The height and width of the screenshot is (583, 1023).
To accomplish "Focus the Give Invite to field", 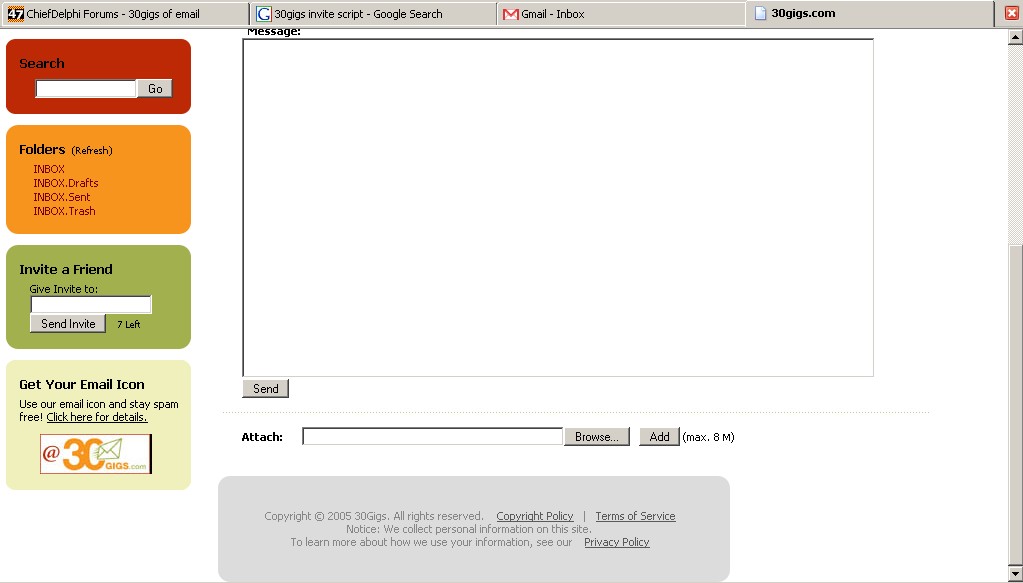I will pos(91,305).
